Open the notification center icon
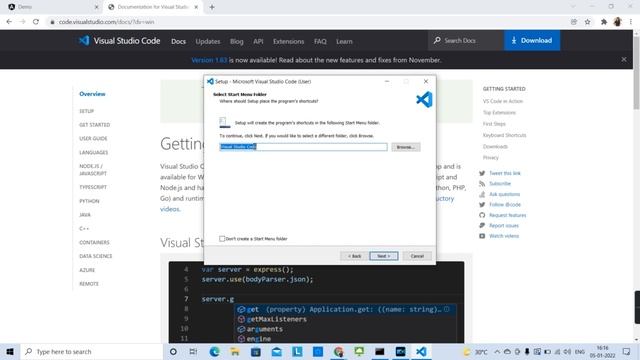The image size is (640, 360). pyautogui.click(x=627, y=351)
